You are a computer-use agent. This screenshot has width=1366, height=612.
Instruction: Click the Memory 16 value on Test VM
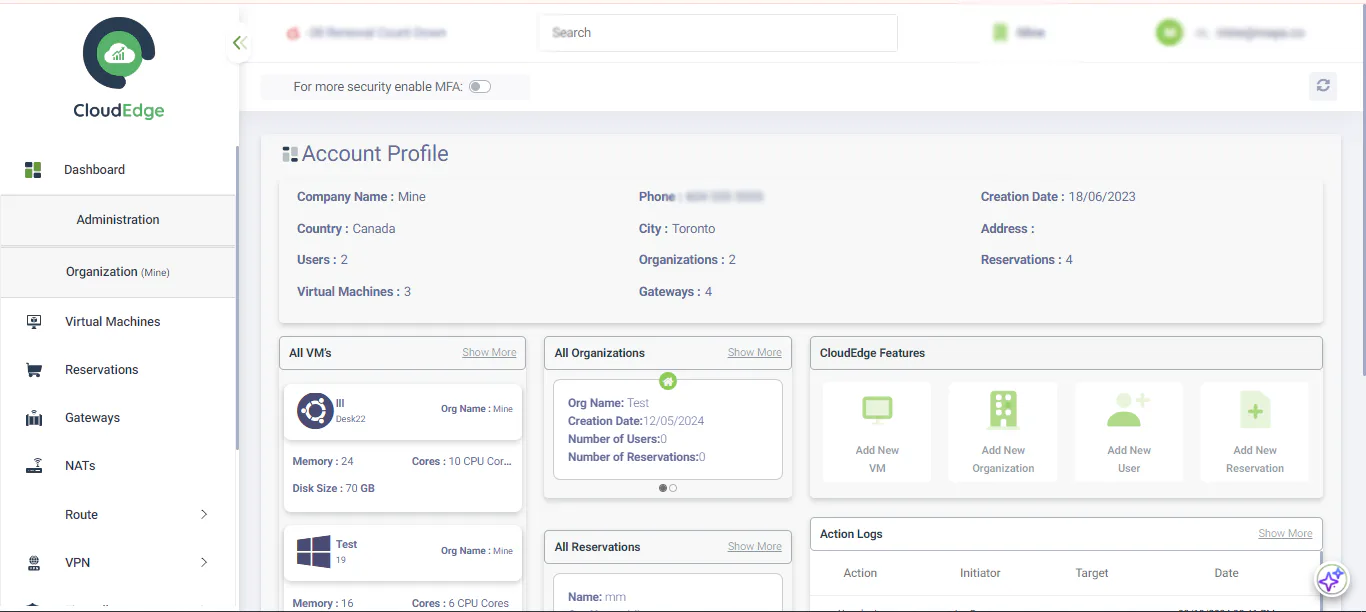(x=347, y=604)
